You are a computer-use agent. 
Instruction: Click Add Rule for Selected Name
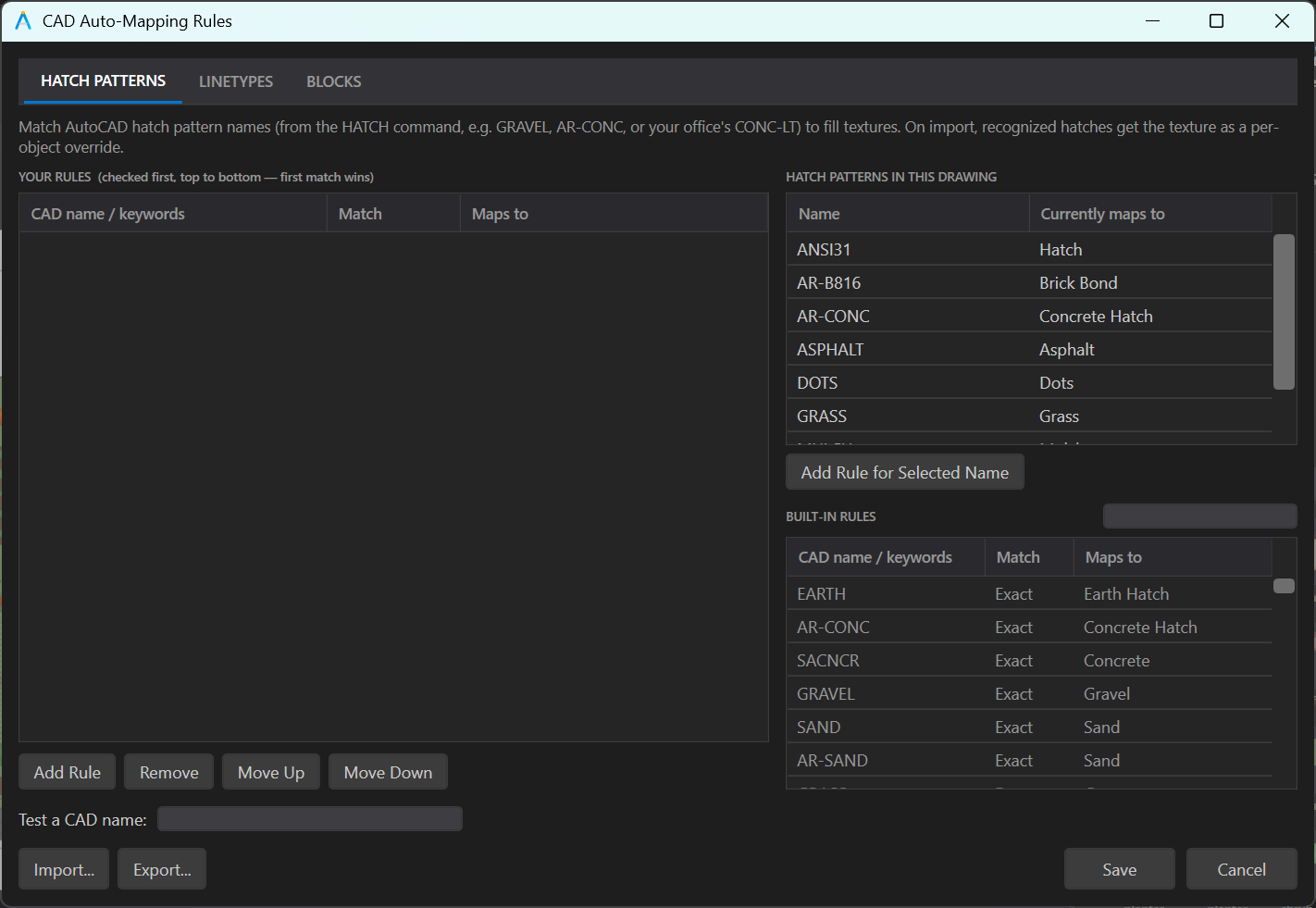(x=905, y=472)
